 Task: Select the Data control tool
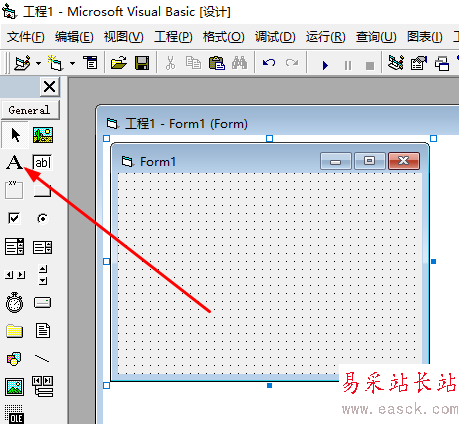(42, 387)
